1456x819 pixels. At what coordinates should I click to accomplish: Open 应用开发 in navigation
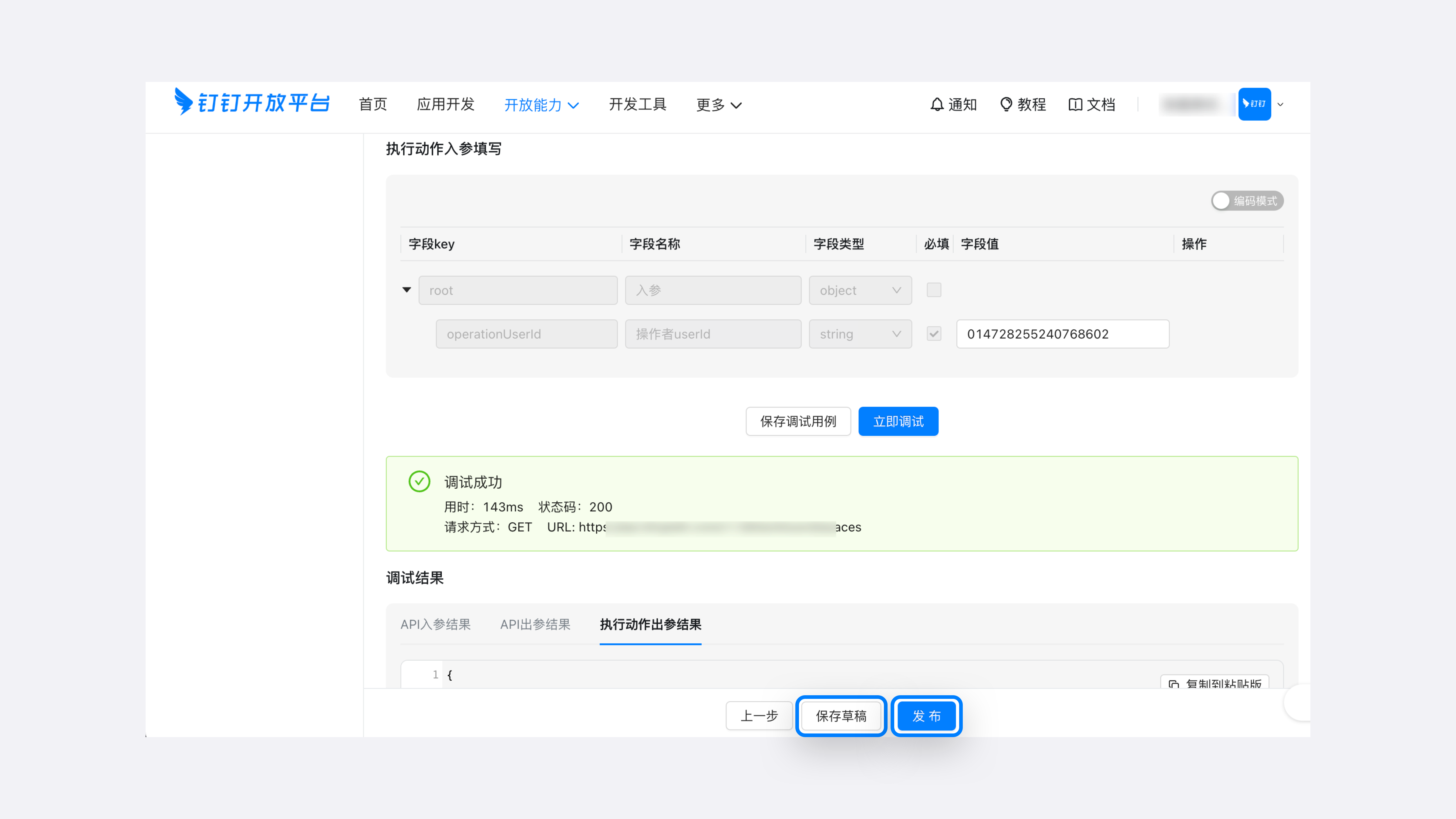tap(445, 105)
